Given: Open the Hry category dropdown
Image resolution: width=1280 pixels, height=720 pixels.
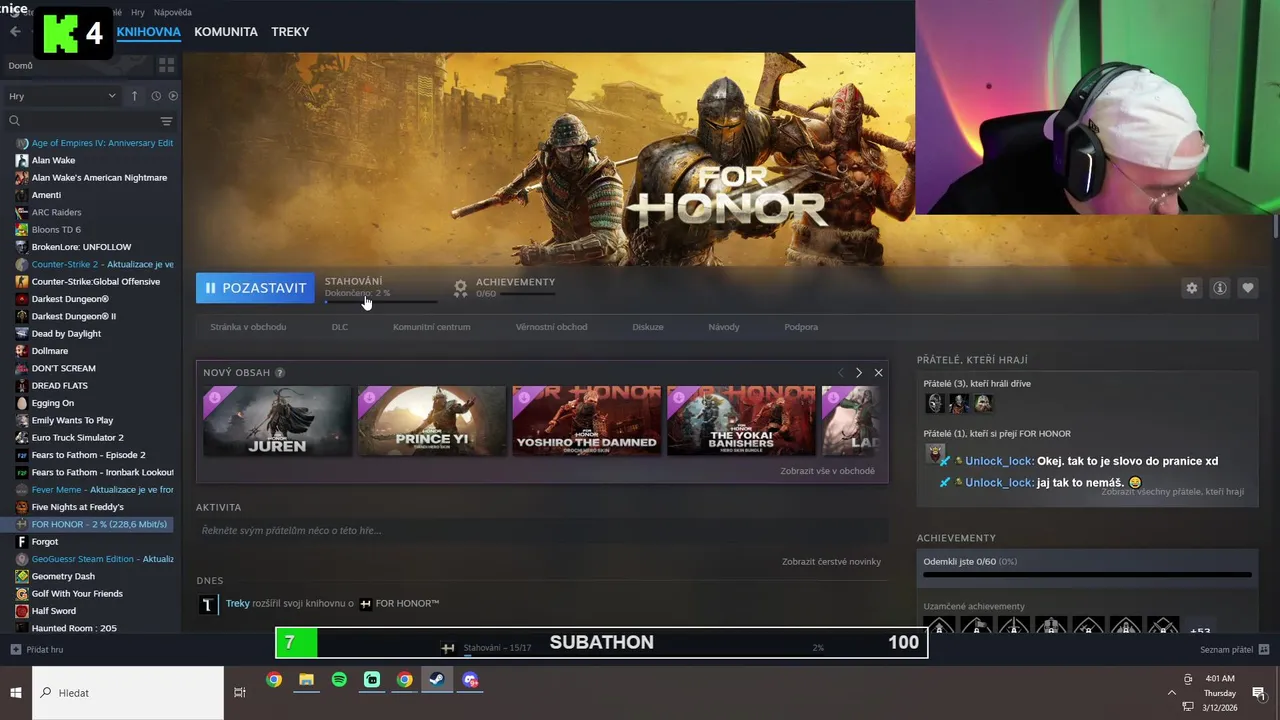Looking at the screenshot, I should (x=62, y=96).
